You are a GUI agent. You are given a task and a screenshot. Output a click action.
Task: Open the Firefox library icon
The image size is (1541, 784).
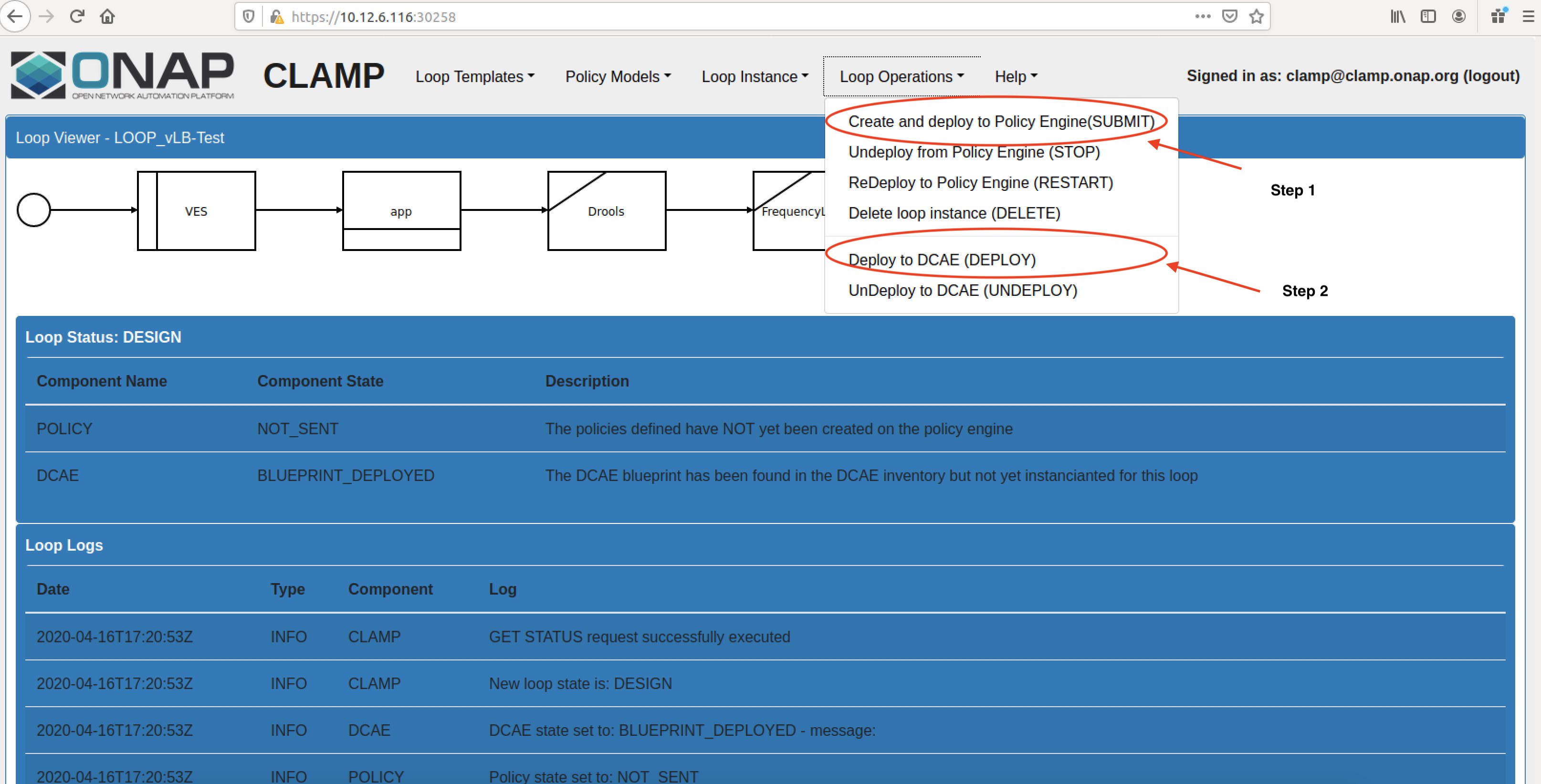(1397, 16)
